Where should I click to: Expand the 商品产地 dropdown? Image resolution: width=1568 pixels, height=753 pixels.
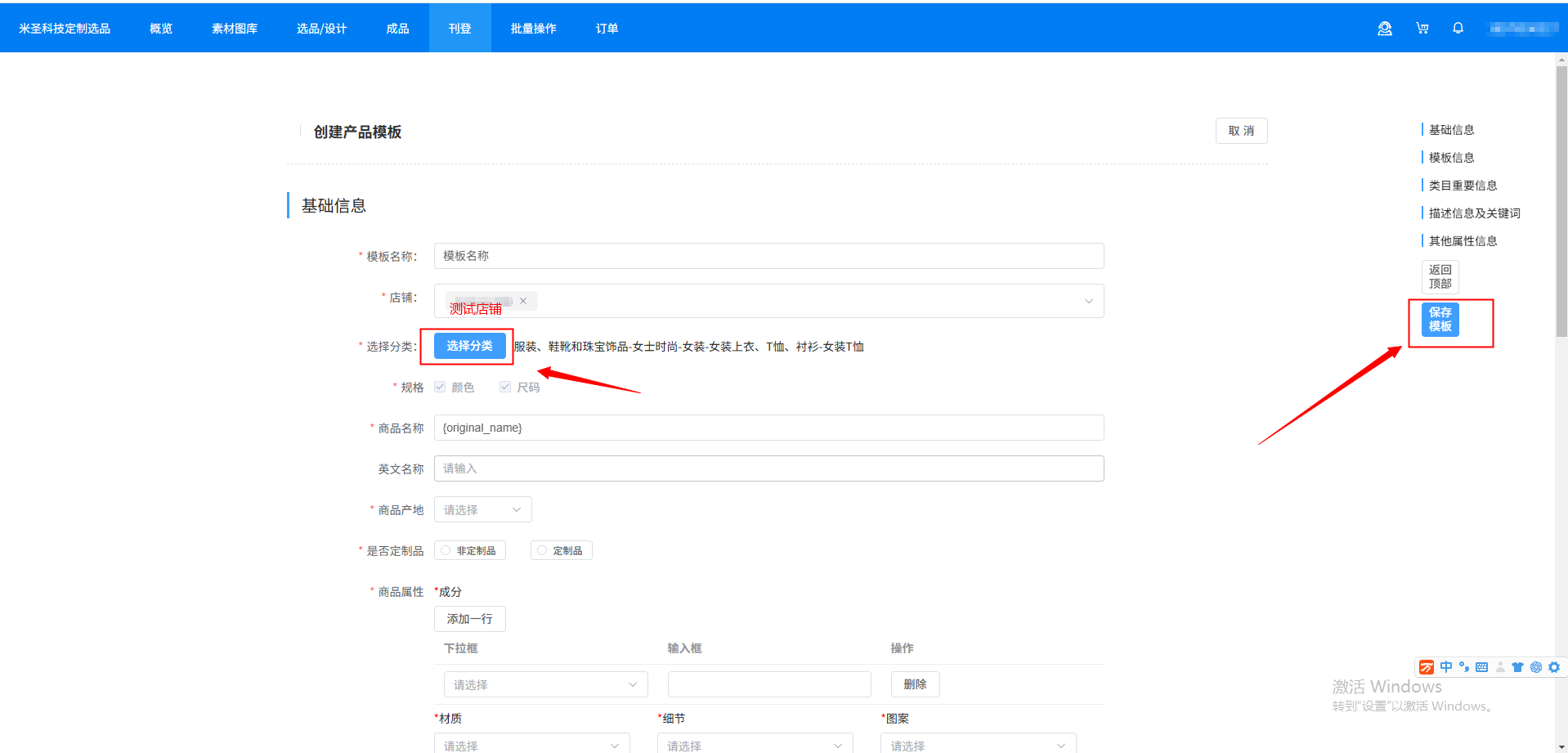click(482, 509)
